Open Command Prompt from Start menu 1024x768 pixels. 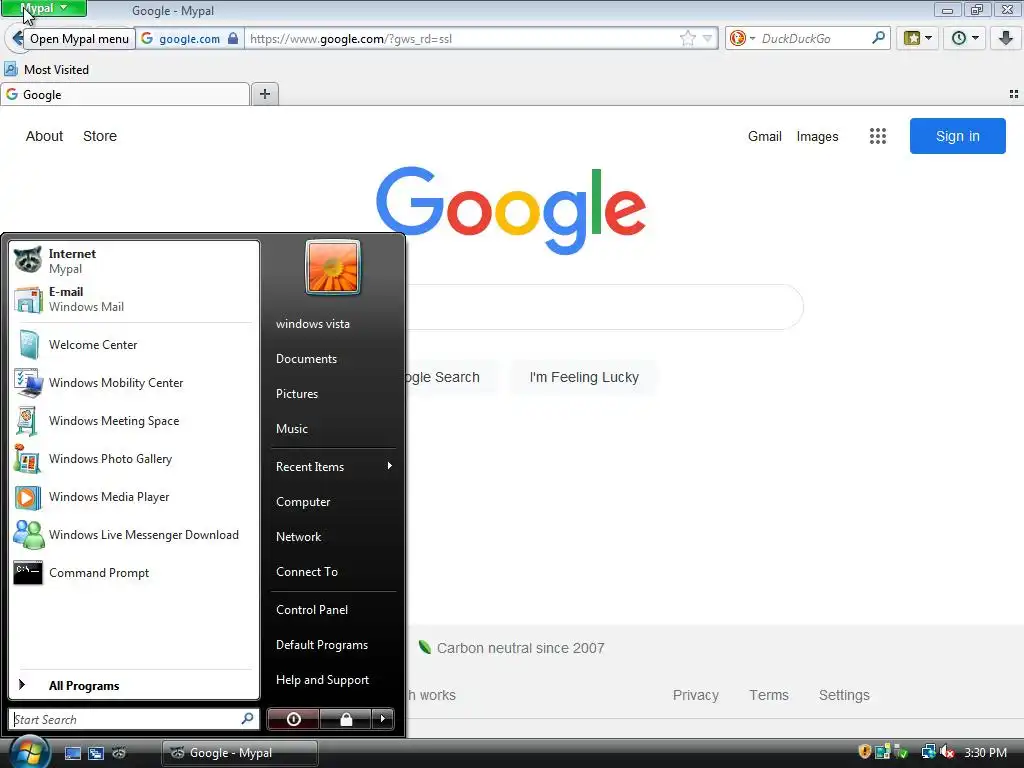133,573
